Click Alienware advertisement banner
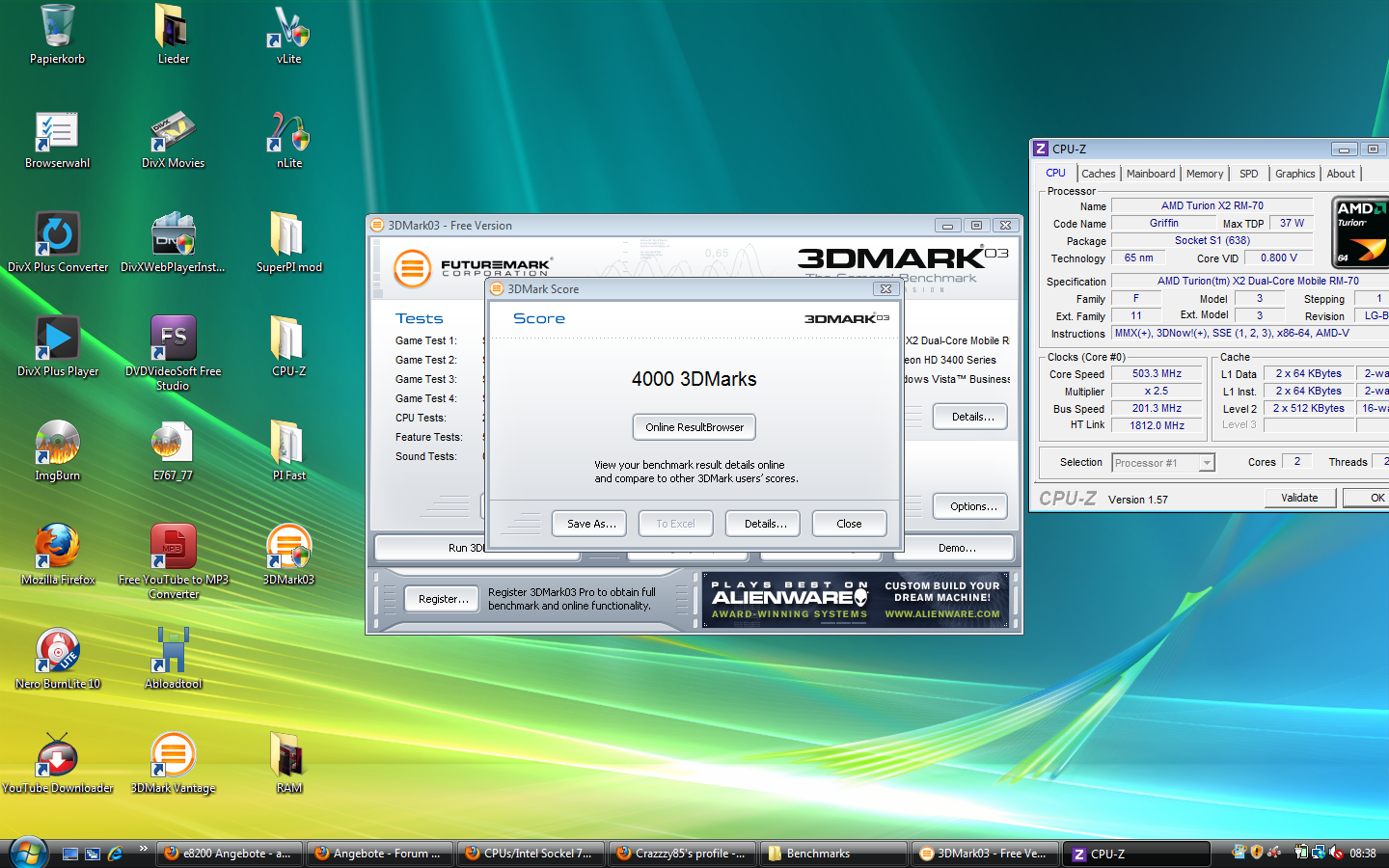The height and width of the screenshot is (868, 1389). point(857,599)
